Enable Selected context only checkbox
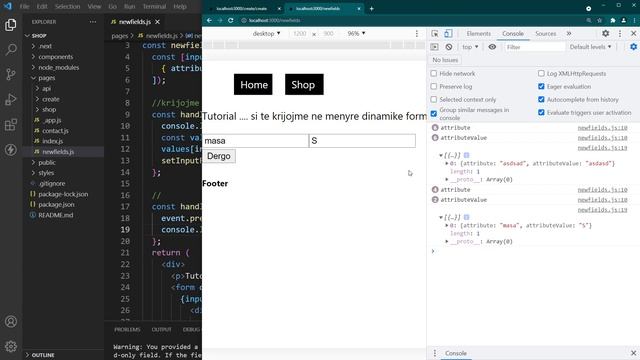Viewport: 640px width, 360px height. click(x=433, y=100)
